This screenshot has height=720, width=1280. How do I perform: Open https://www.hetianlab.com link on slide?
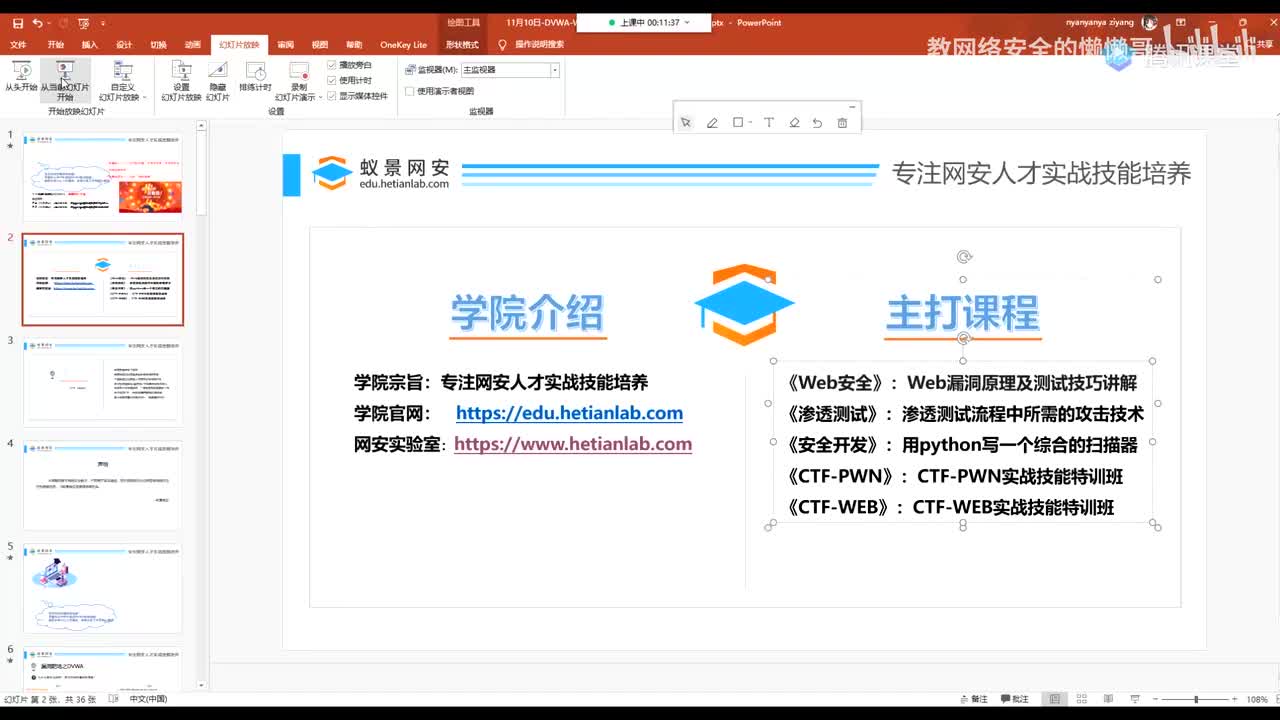(x=573, y=443)
